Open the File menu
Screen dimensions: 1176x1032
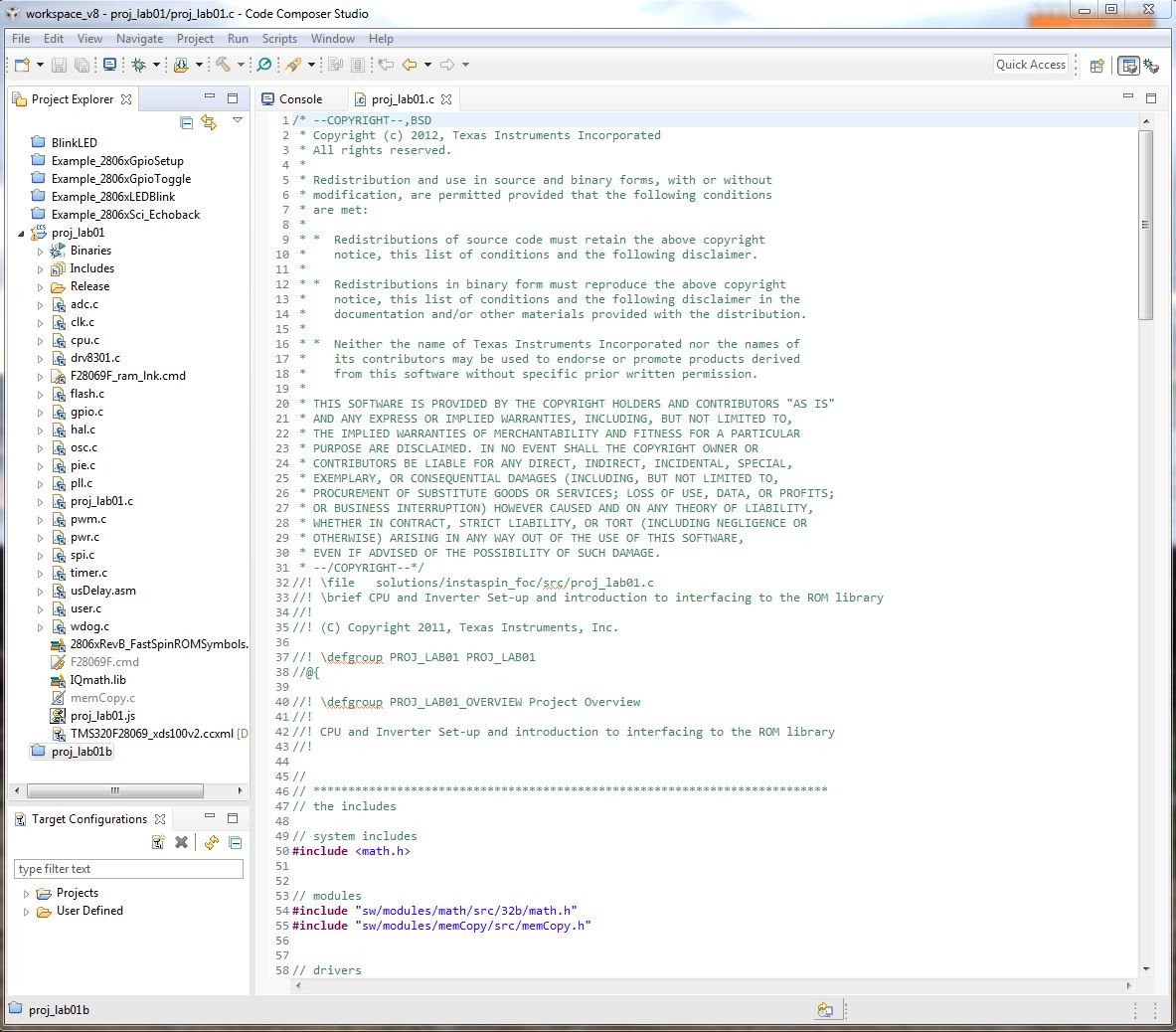tap(21, 38)
